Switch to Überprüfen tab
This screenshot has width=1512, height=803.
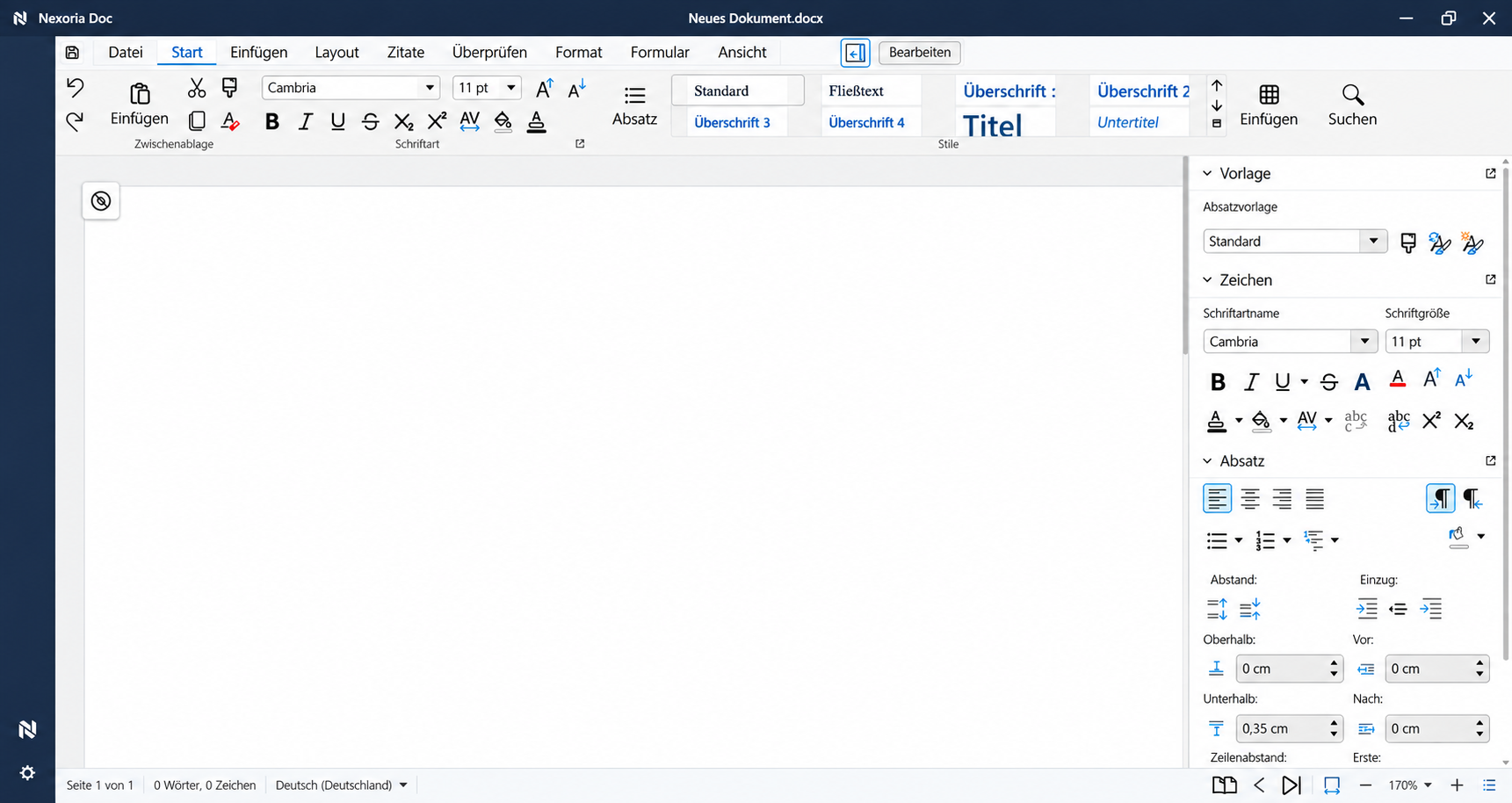click(x=489, y=53)
